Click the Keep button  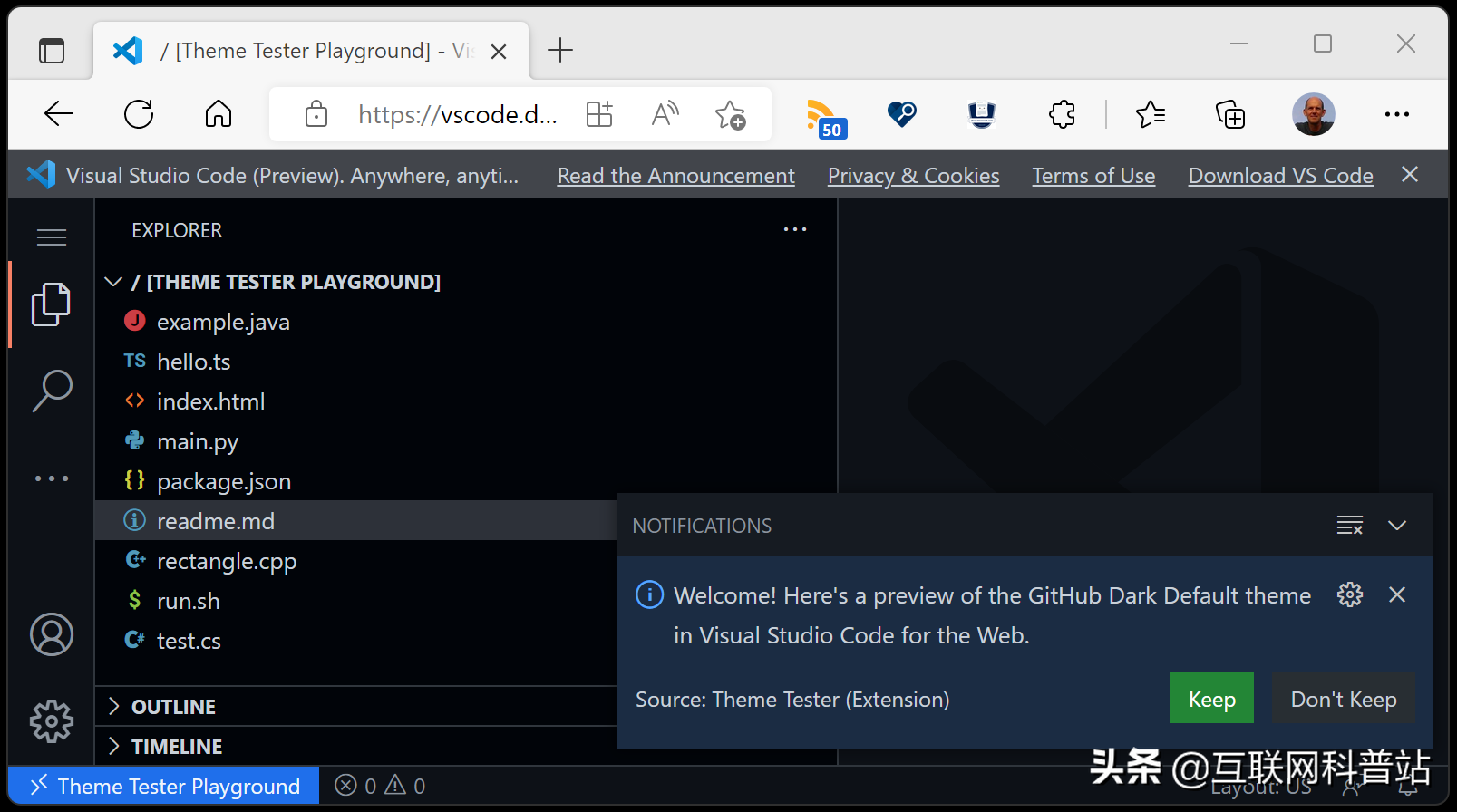pyautogui.click(x=1212, y=699)
